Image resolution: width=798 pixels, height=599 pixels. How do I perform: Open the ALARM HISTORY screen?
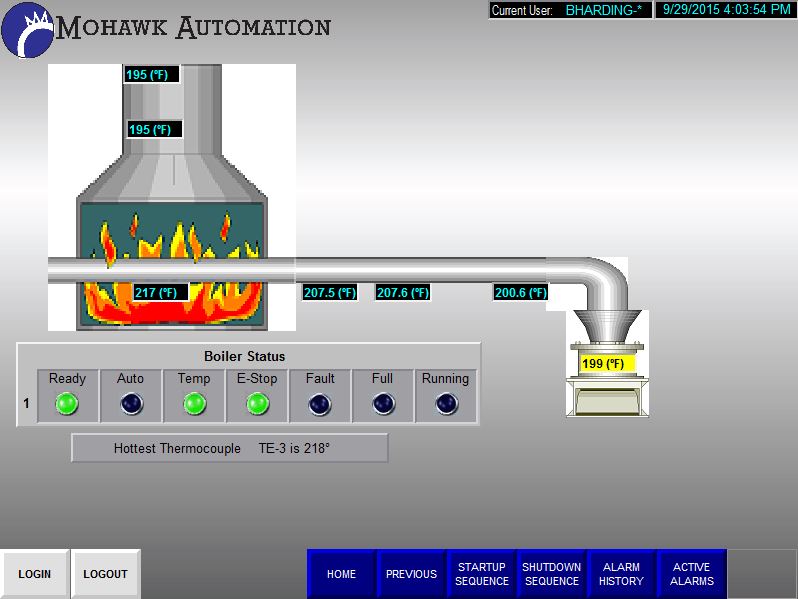click(621, 574)
